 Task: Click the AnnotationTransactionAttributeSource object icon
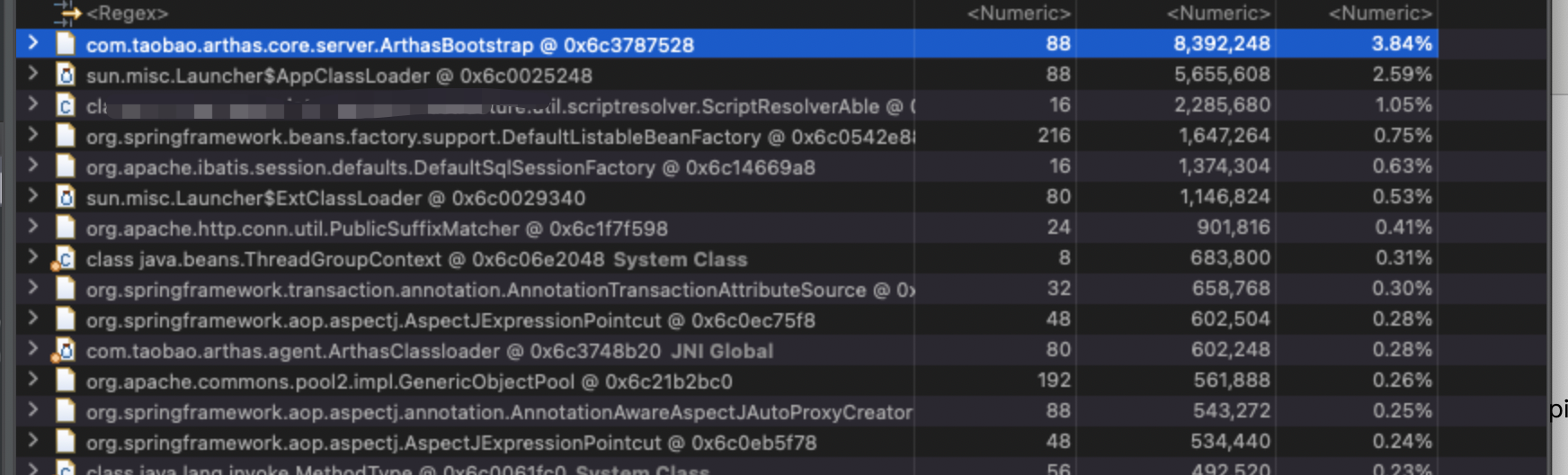tap(65, 289)
